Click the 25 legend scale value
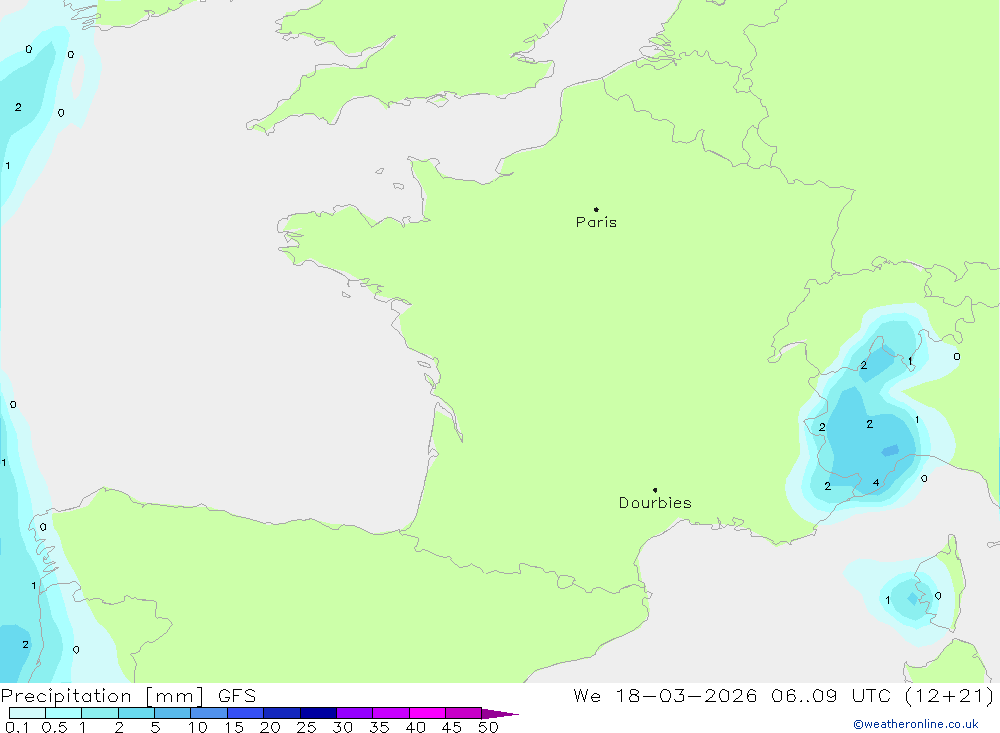Screen dimensions: 1000x733 tap(307, 727)
